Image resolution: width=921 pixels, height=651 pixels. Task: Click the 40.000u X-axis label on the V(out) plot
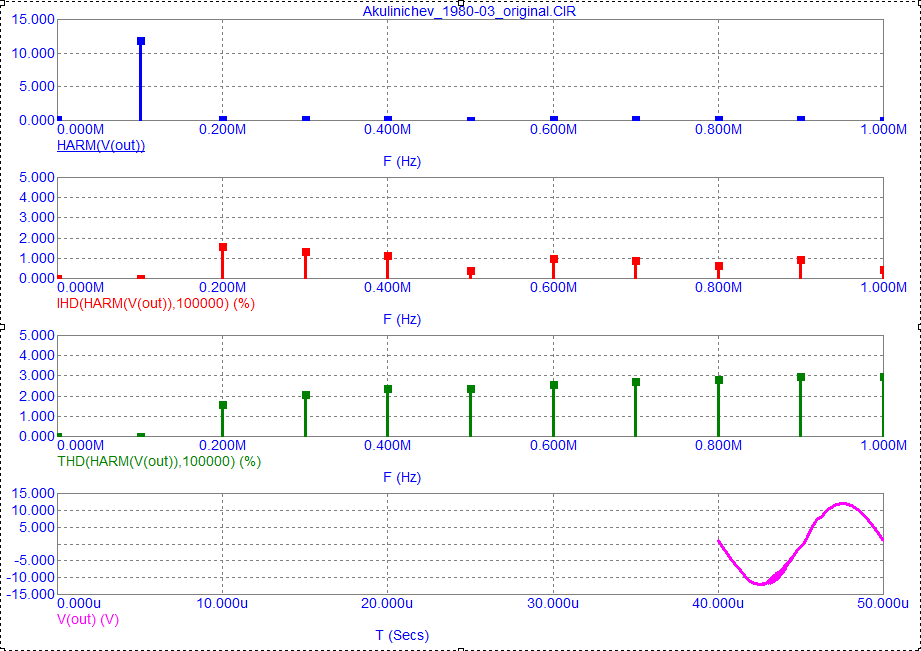(x=718, y=603)
